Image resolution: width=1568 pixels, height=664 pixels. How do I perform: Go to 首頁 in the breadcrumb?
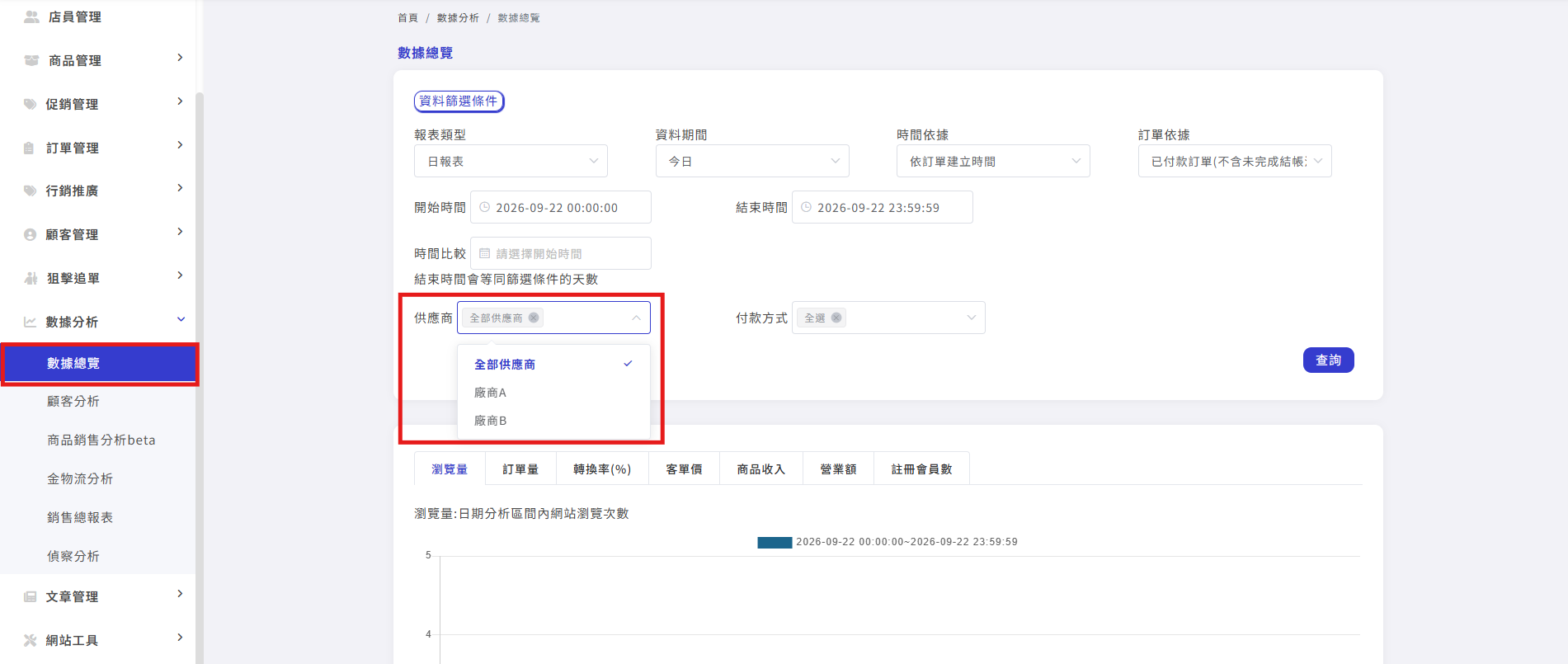pyautogui.click(x=407, y=17)
